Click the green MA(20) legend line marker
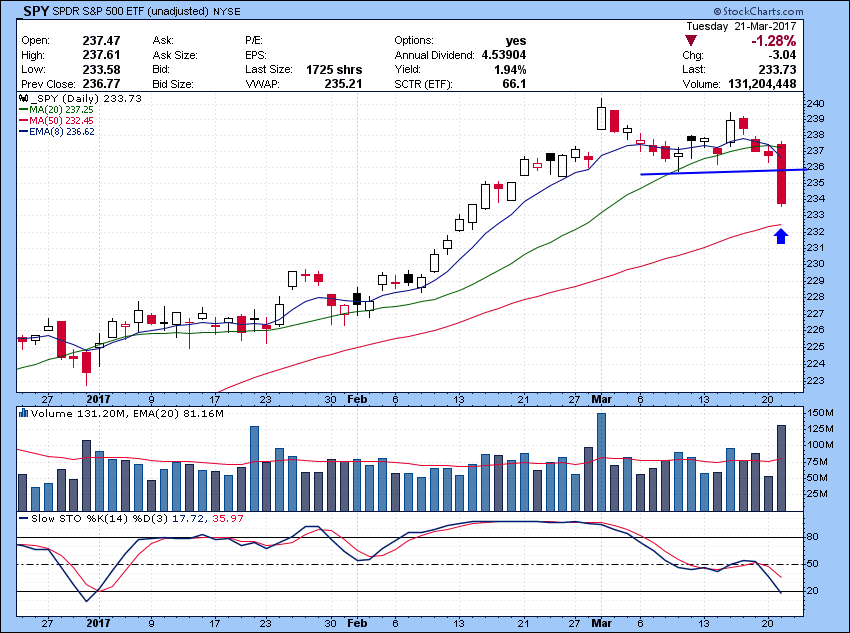This screenshot has width=850, height=633. [23, 110]
